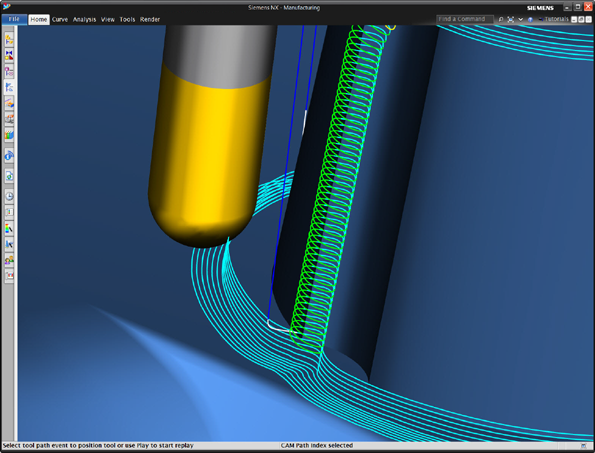Open the Constraint Navigator sidebar icon
The height and width of the screenshot is (453, 595).
pyautogui.click(x=9, y=55)
